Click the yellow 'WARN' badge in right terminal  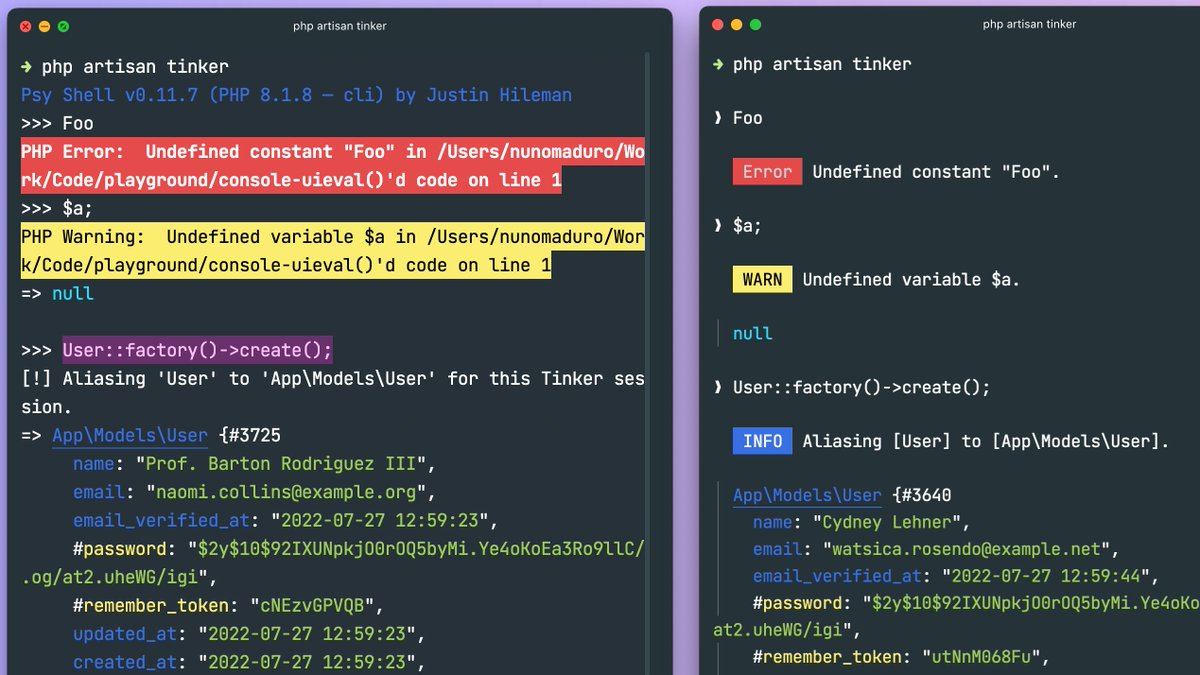762,280
